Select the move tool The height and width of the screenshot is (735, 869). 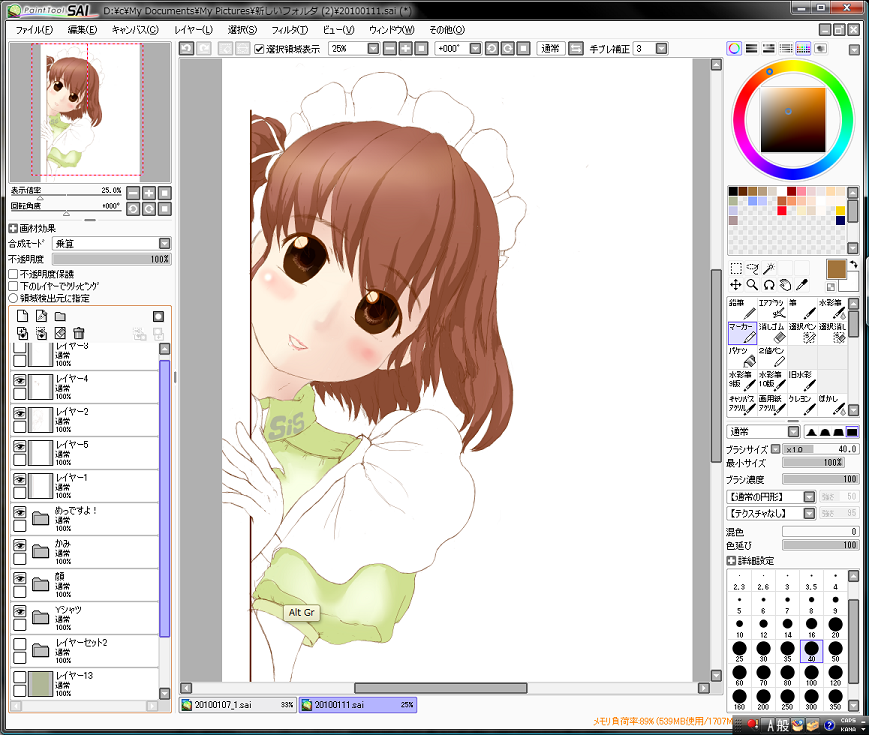click(x=735, y=285)
